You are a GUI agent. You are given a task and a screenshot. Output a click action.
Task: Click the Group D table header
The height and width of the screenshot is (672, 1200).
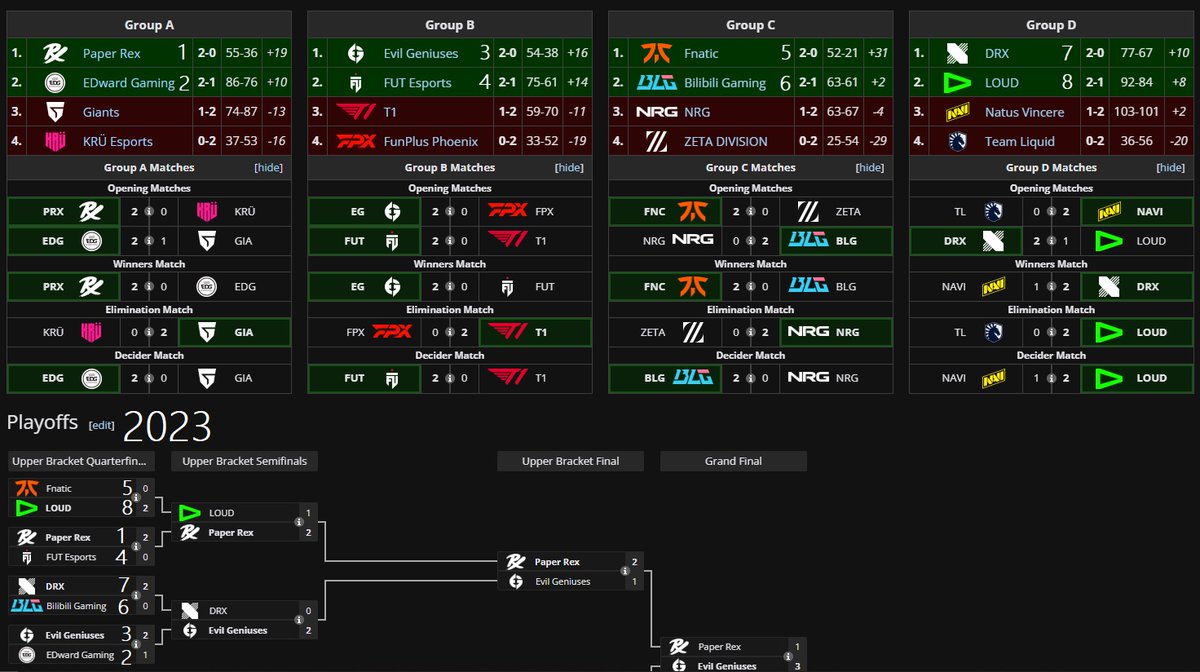point(1051,25)
